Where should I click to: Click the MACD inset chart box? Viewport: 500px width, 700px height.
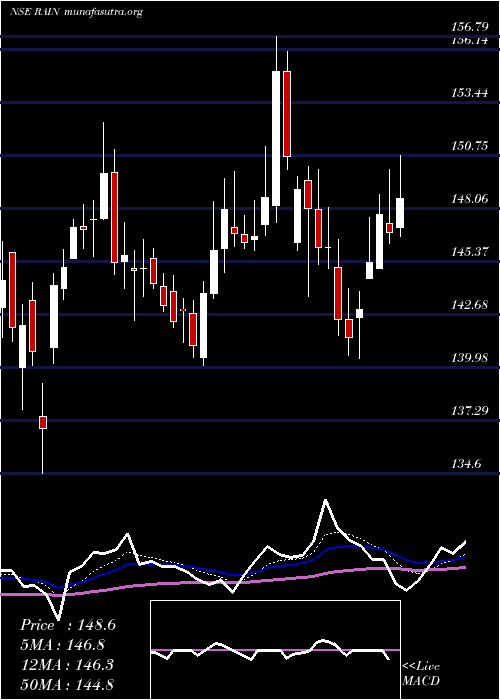[275, 650]
